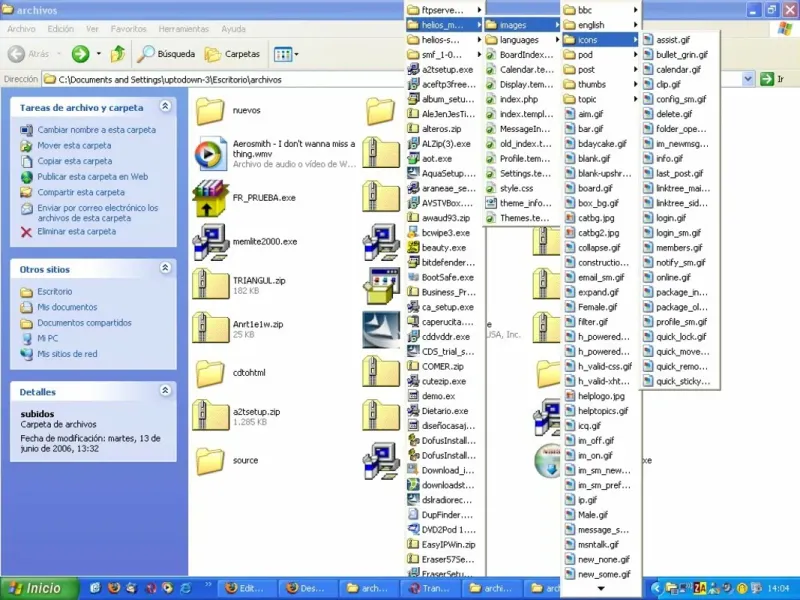The width and height of the screenshot is (800, 600).
Task: Select the Aerosmith wmv media file icon
Action: pos(210,154)
